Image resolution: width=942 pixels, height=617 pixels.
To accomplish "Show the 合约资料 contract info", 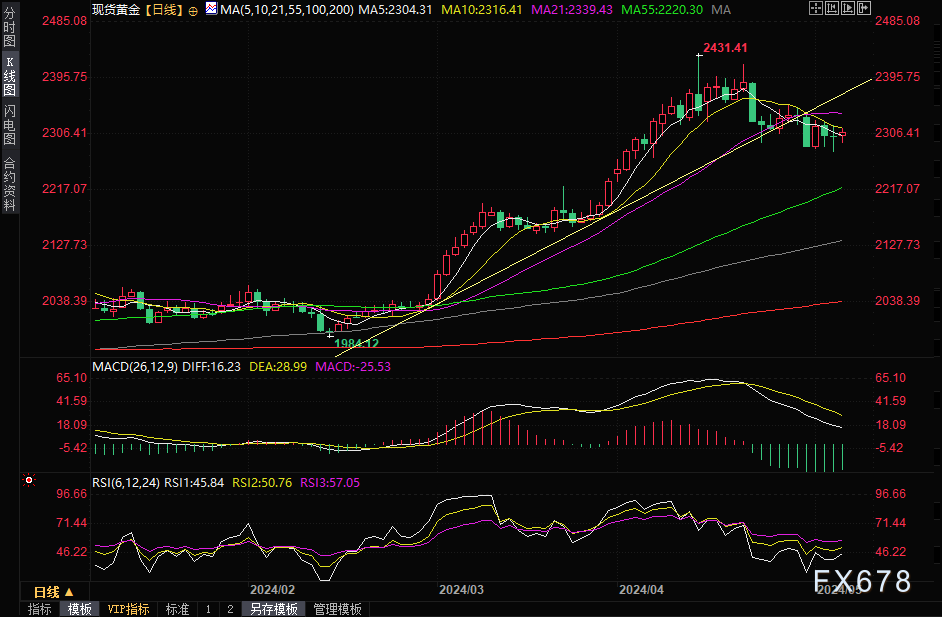I will (x=9, y=183).
